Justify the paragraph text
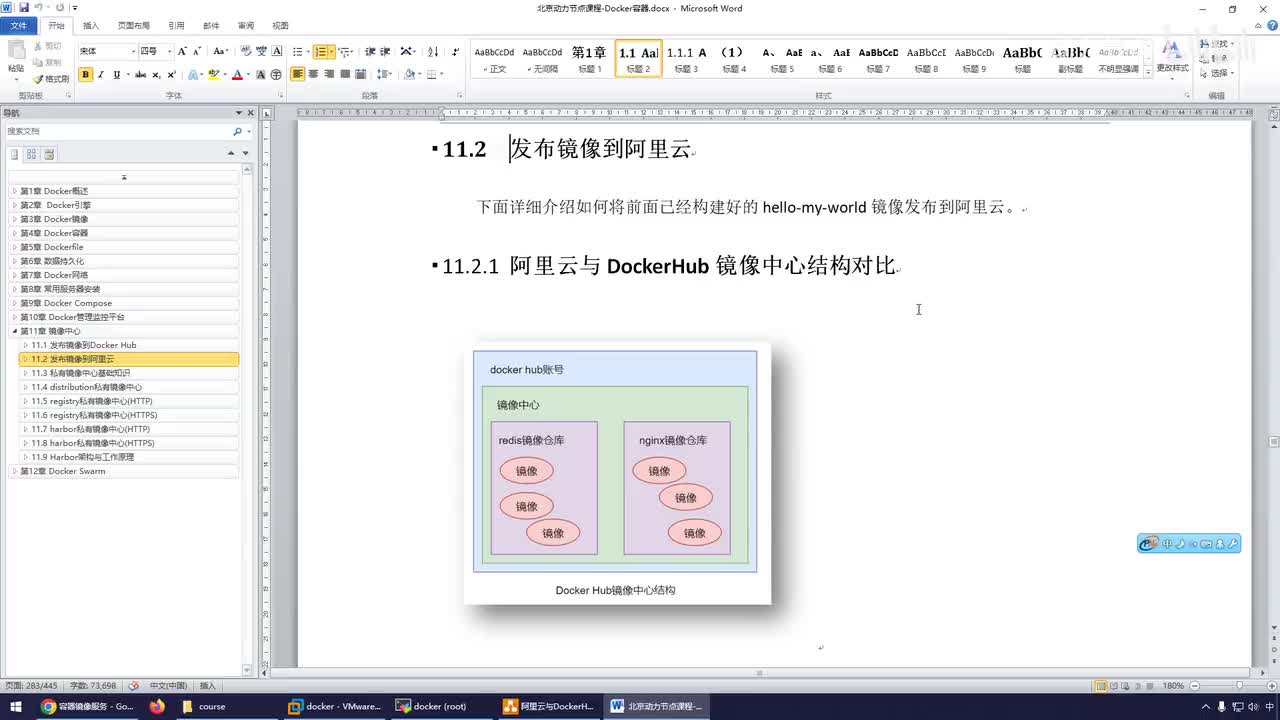The image size is (1280, 720). (345, 74)
